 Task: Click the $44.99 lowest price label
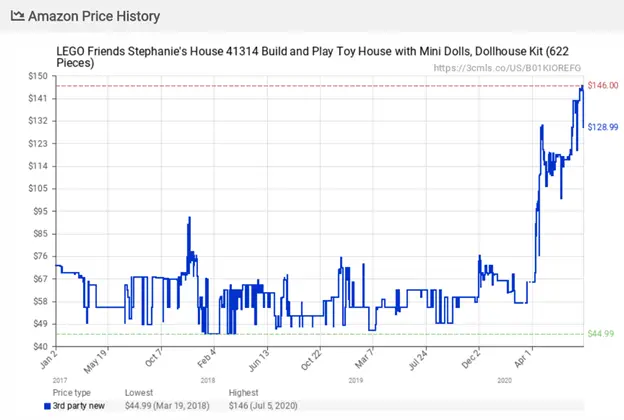pos(601,334)
